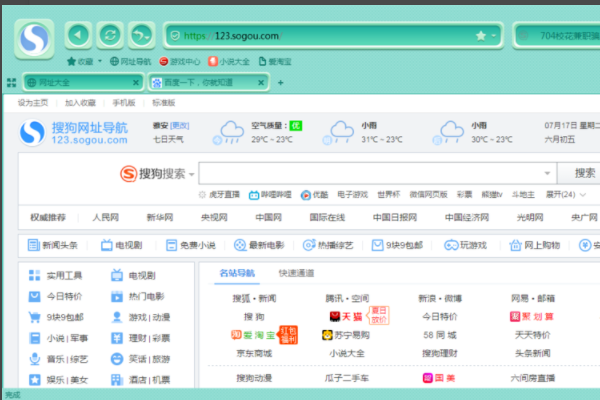Click the address bar URL field
This screenshot has height=400, width=600.
[x=333, y=36]
